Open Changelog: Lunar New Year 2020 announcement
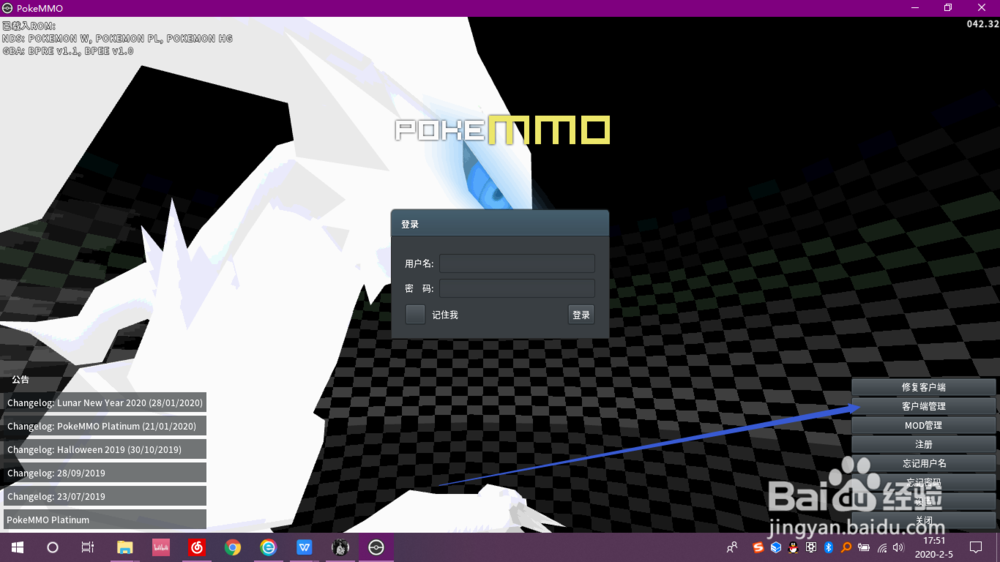This screenshot has width=1000, height=562. click(x=105, y=403)
